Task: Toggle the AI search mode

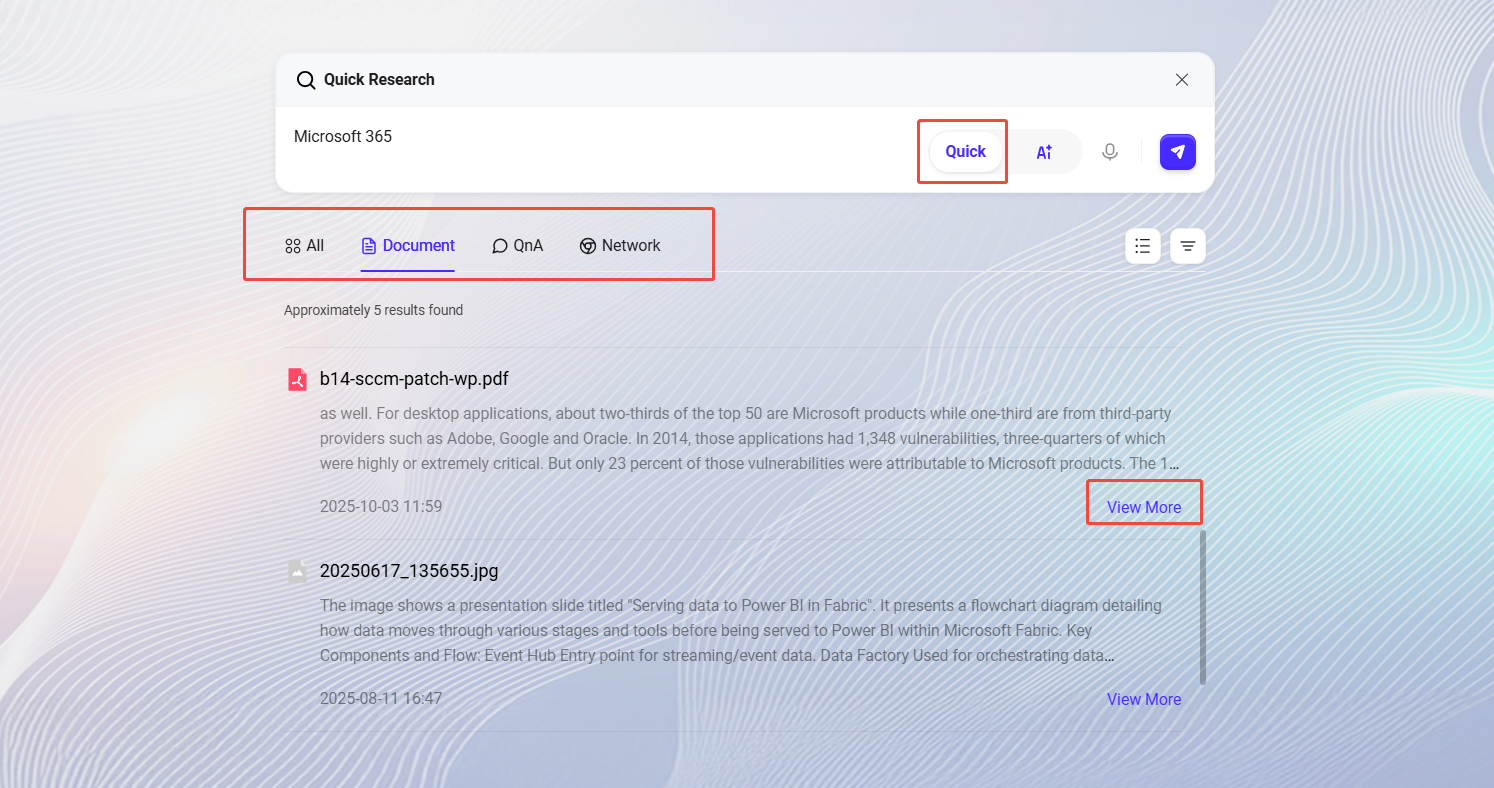Action: coord(1044,152)
